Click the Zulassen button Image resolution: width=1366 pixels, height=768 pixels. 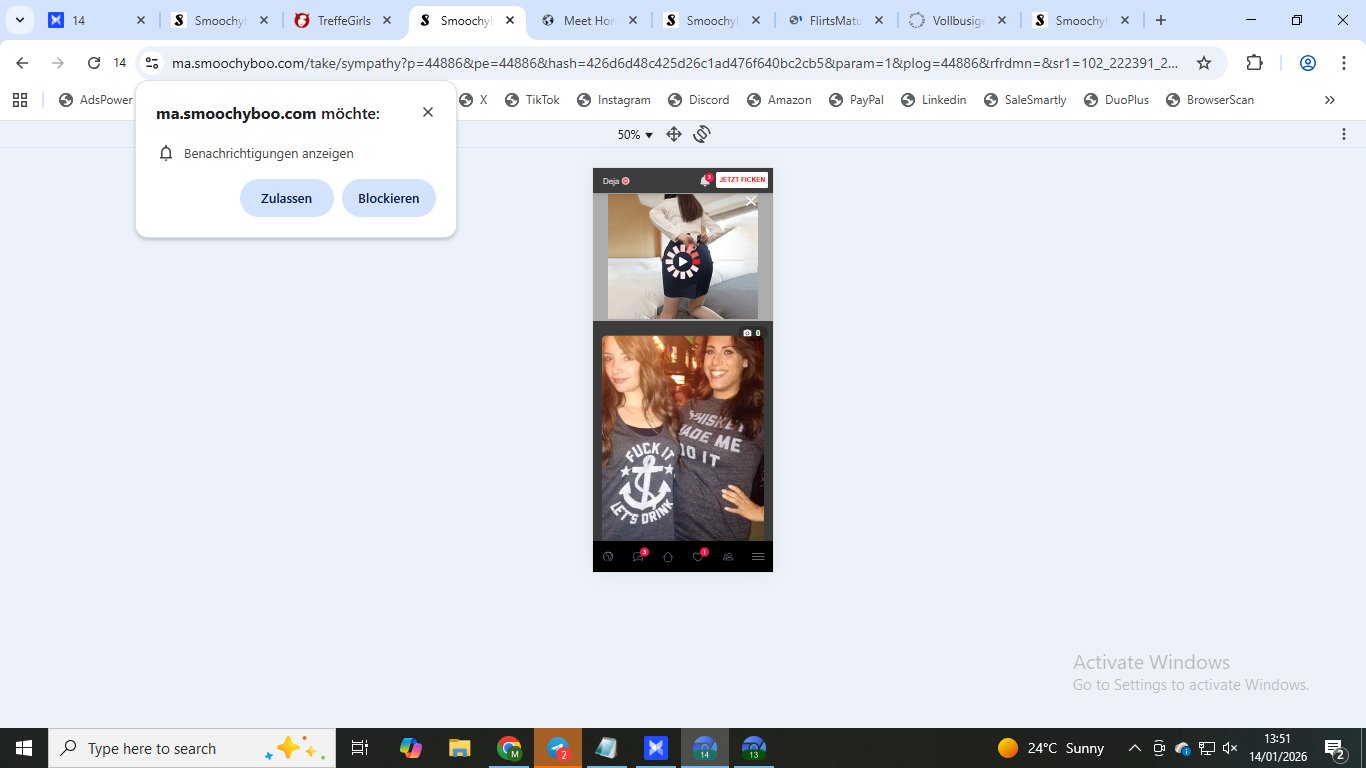(x=286, y=198)
